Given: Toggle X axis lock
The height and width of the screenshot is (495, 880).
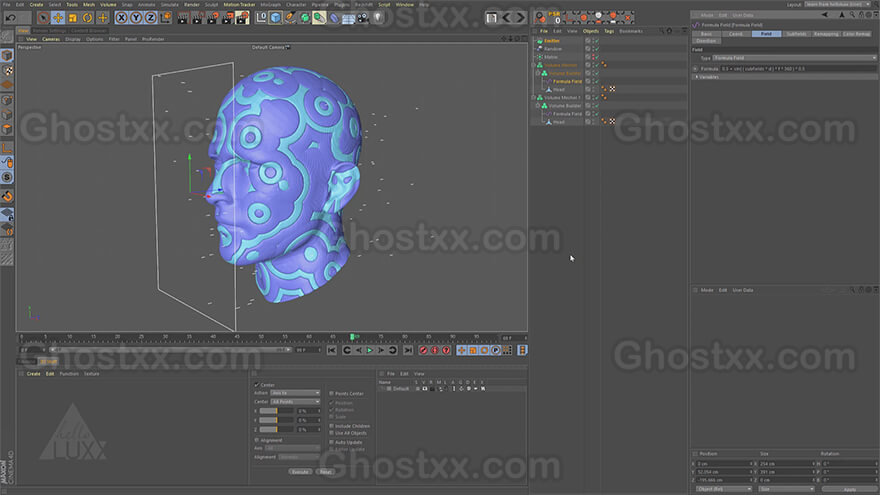Looking at the screenshot, I should (x=121, y=18).
